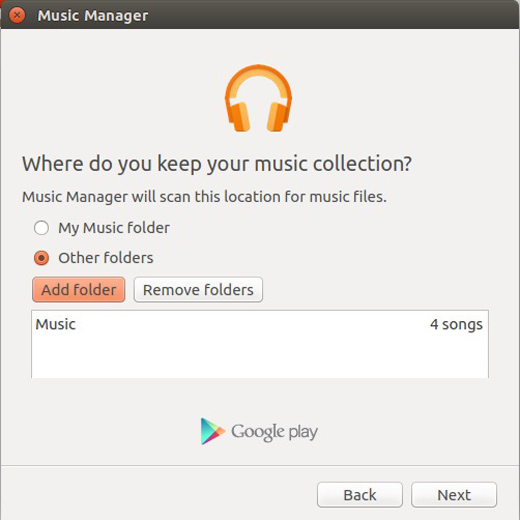Close the Music Manager window
The width and height of the screenshot is (520, 520).
17,15
